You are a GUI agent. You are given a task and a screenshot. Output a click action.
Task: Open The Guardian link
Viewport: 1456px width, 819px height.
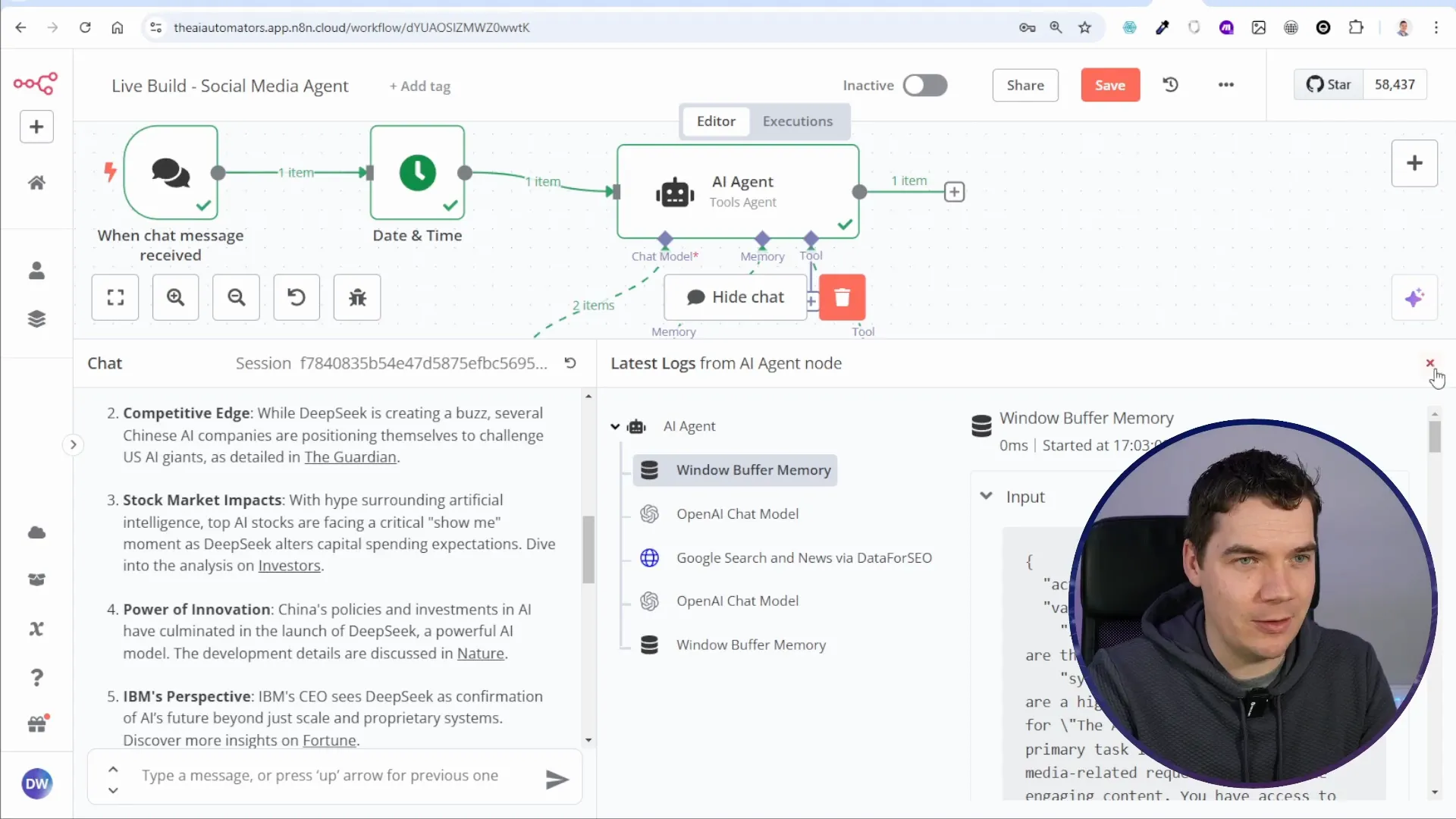pyautogui.click(x=350, y=457)
